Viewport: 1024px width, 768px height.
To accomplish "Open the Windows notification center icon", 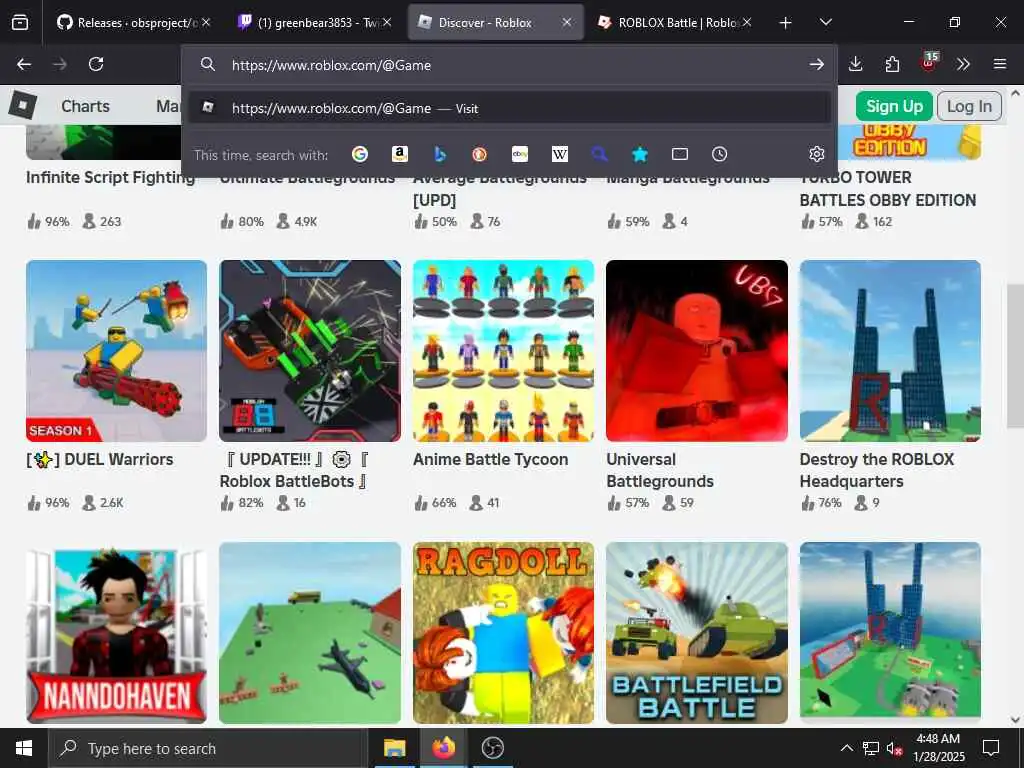I will tap(991, 748).
